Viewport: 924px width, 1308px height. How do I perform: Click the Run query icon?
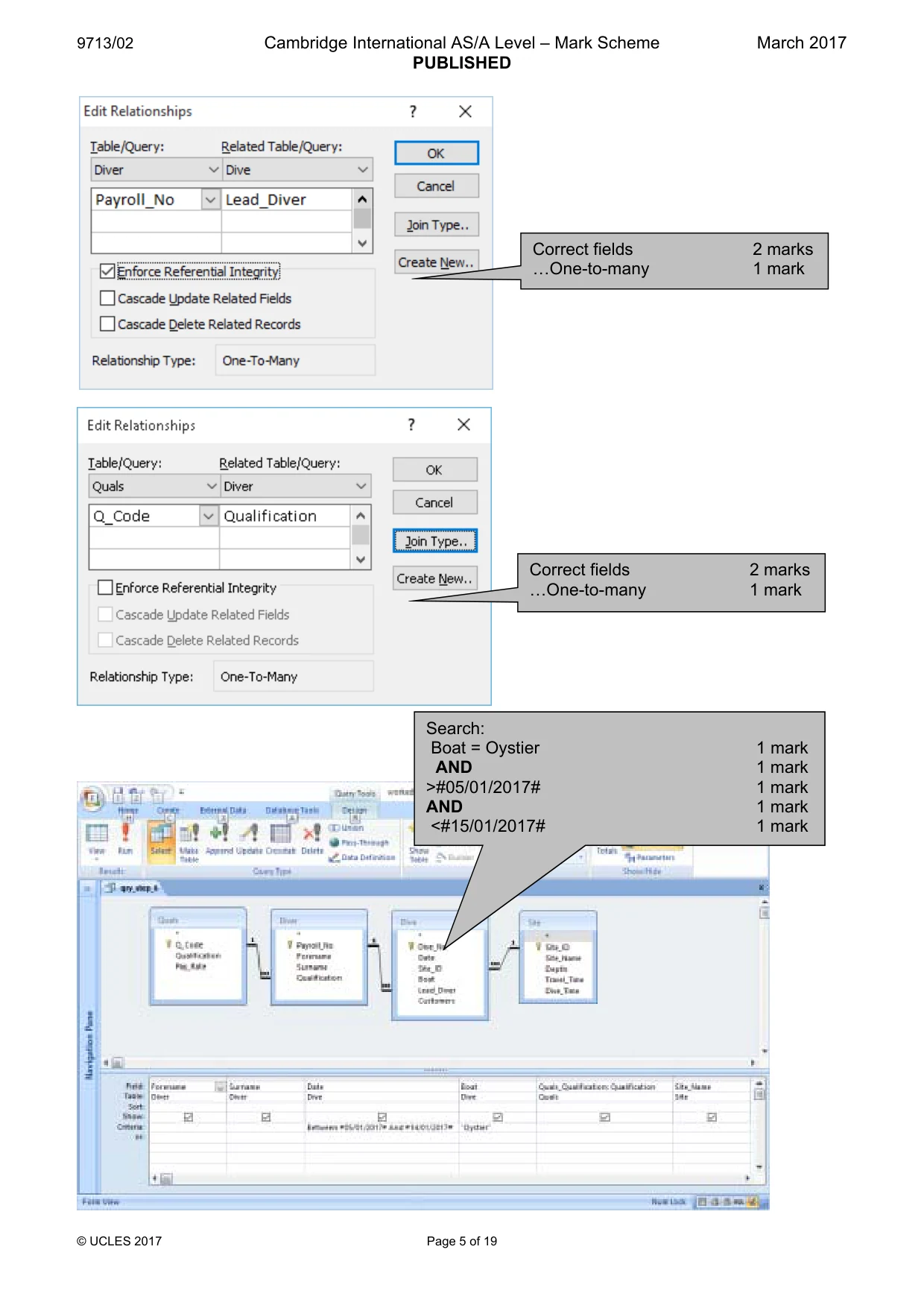tap(125, 833)
